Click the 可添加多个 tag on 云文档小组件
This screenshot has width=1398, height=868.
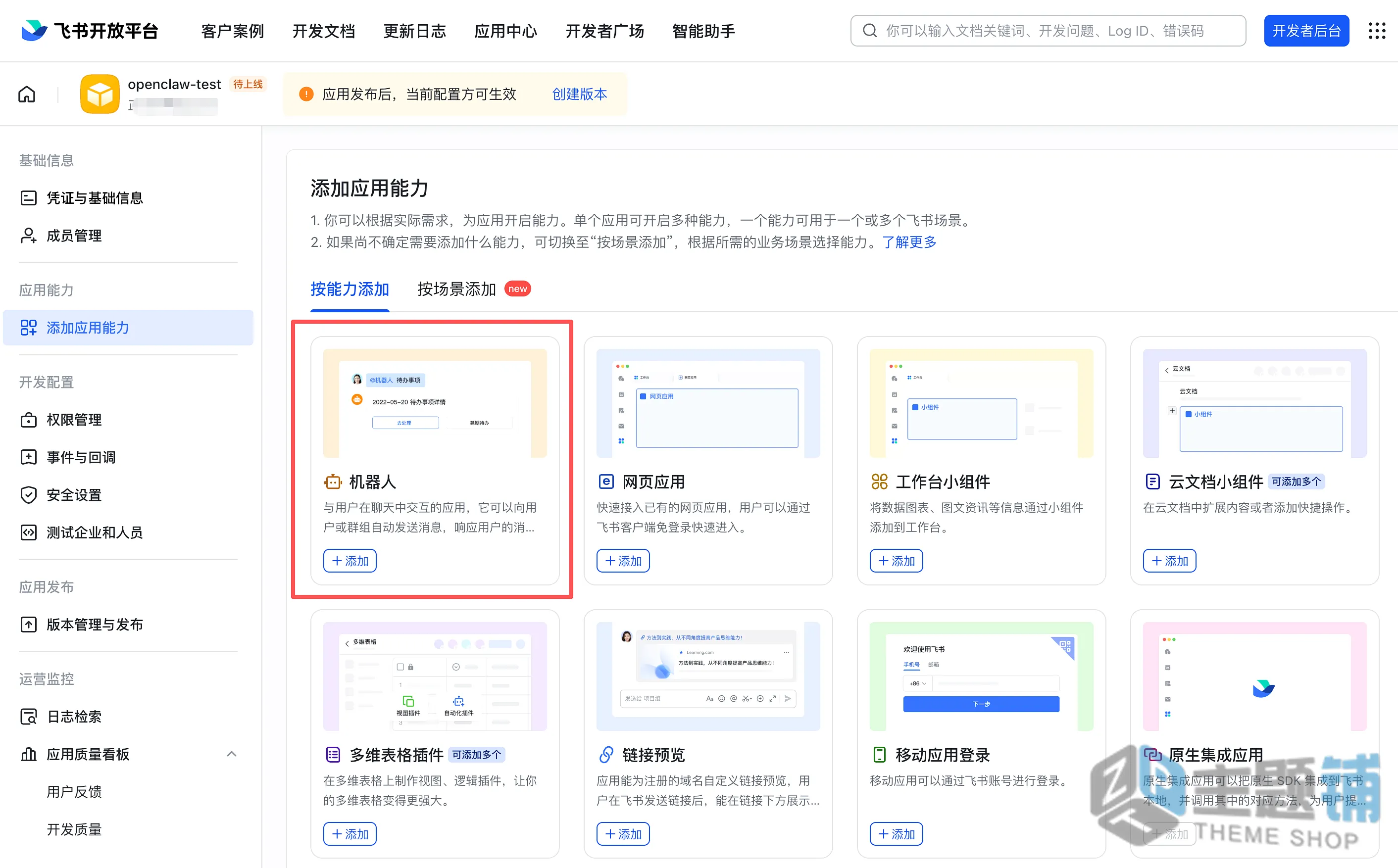tap(1297, 482)
